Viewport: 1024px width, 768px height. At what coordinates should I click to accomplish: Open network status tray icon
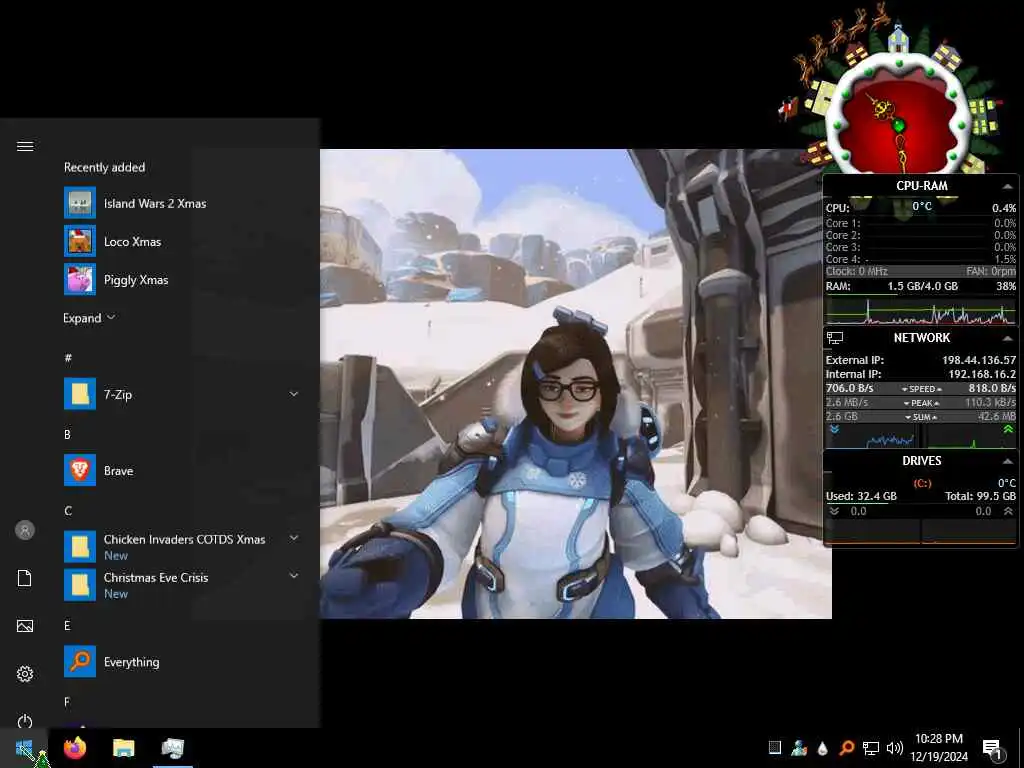coord(871,748)
